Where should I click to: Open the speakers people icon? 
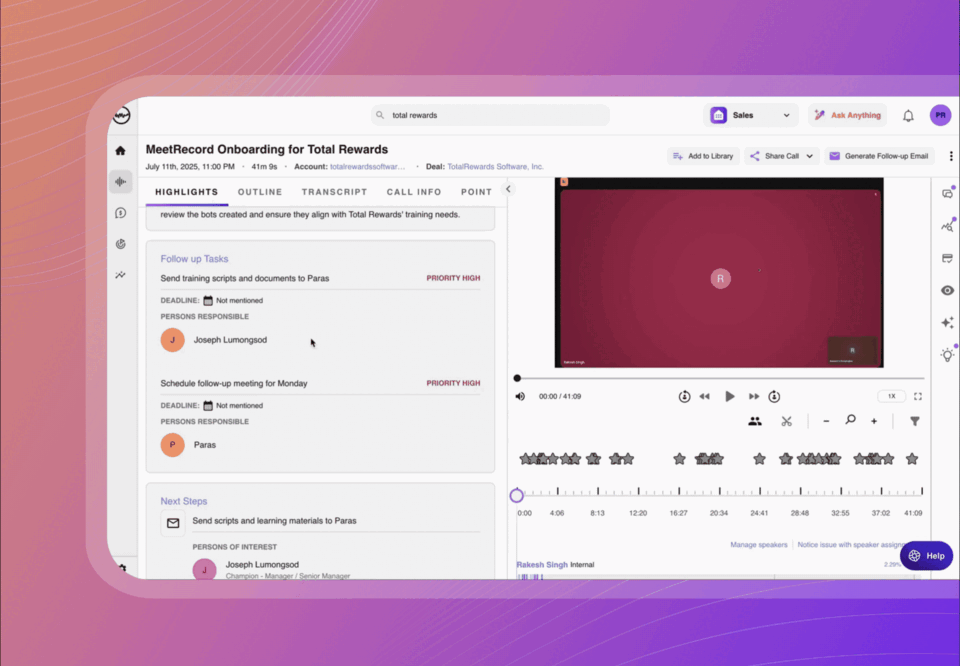click(x=755, y=421)
